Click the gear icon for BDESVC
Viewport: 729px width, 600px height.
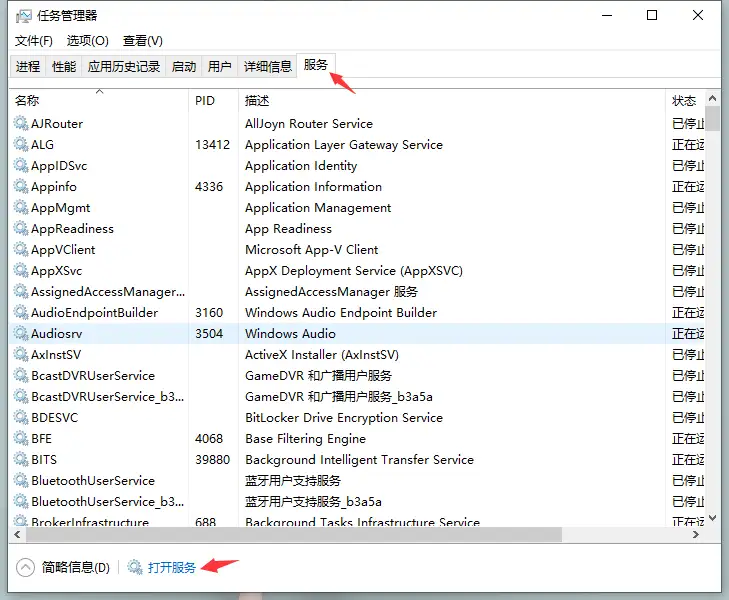(x=20, y=418)
